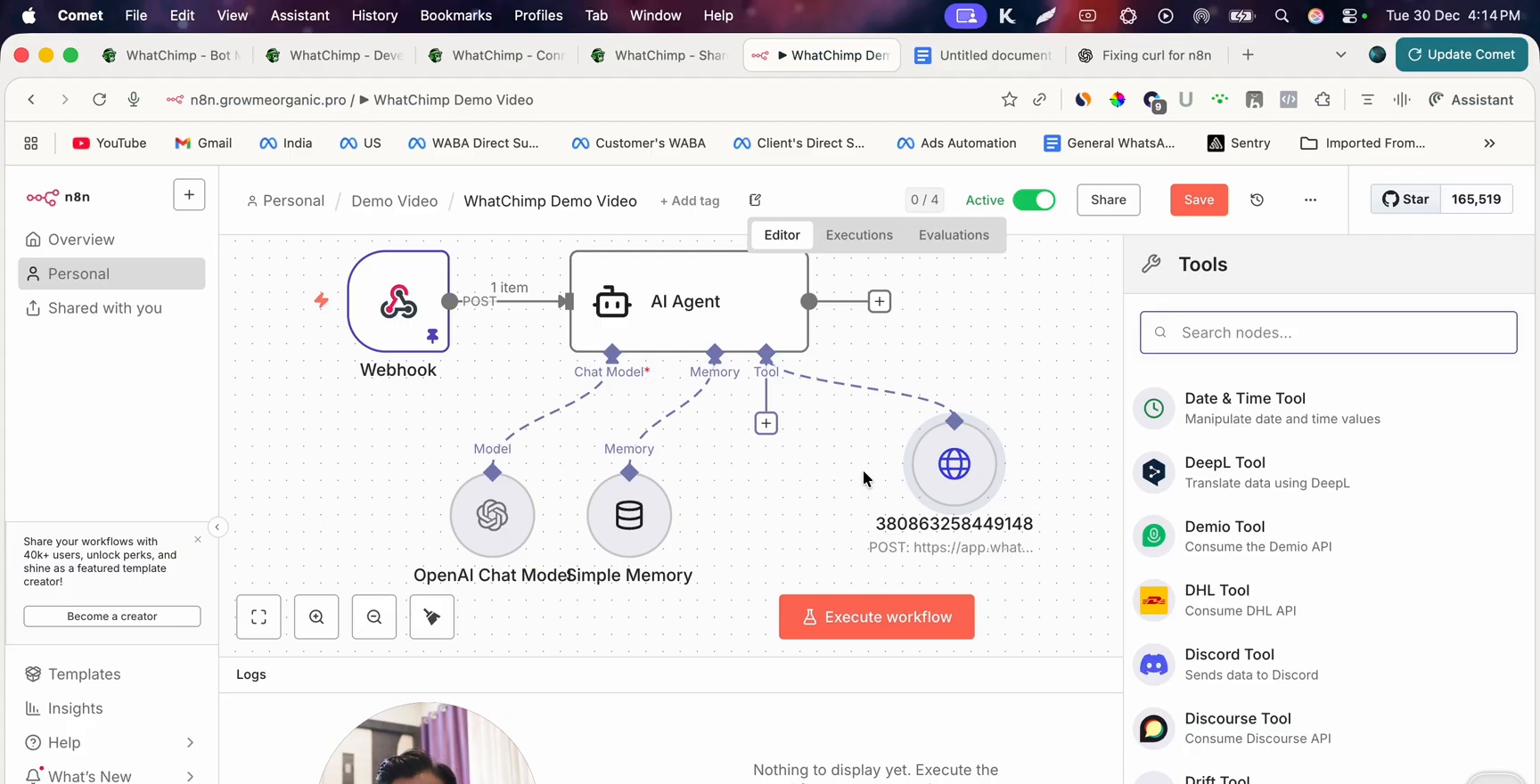Open Insights in the sidebar
This screenshot has width=1540, height=784.
(x=111, y=708)
